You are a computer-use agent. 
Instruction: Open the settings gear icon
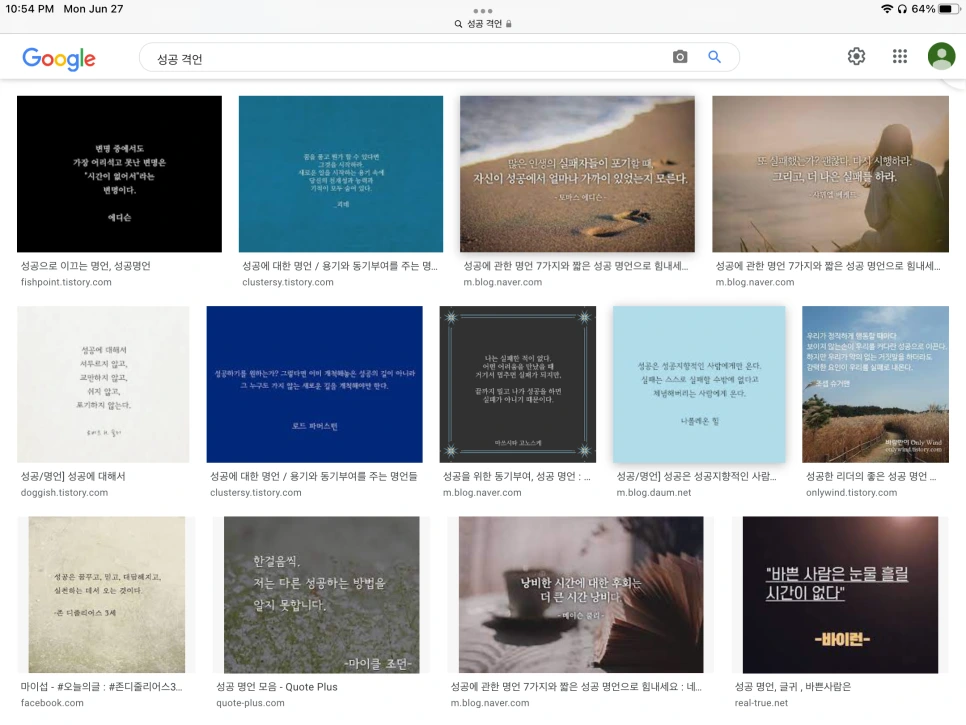click(856, 56)
